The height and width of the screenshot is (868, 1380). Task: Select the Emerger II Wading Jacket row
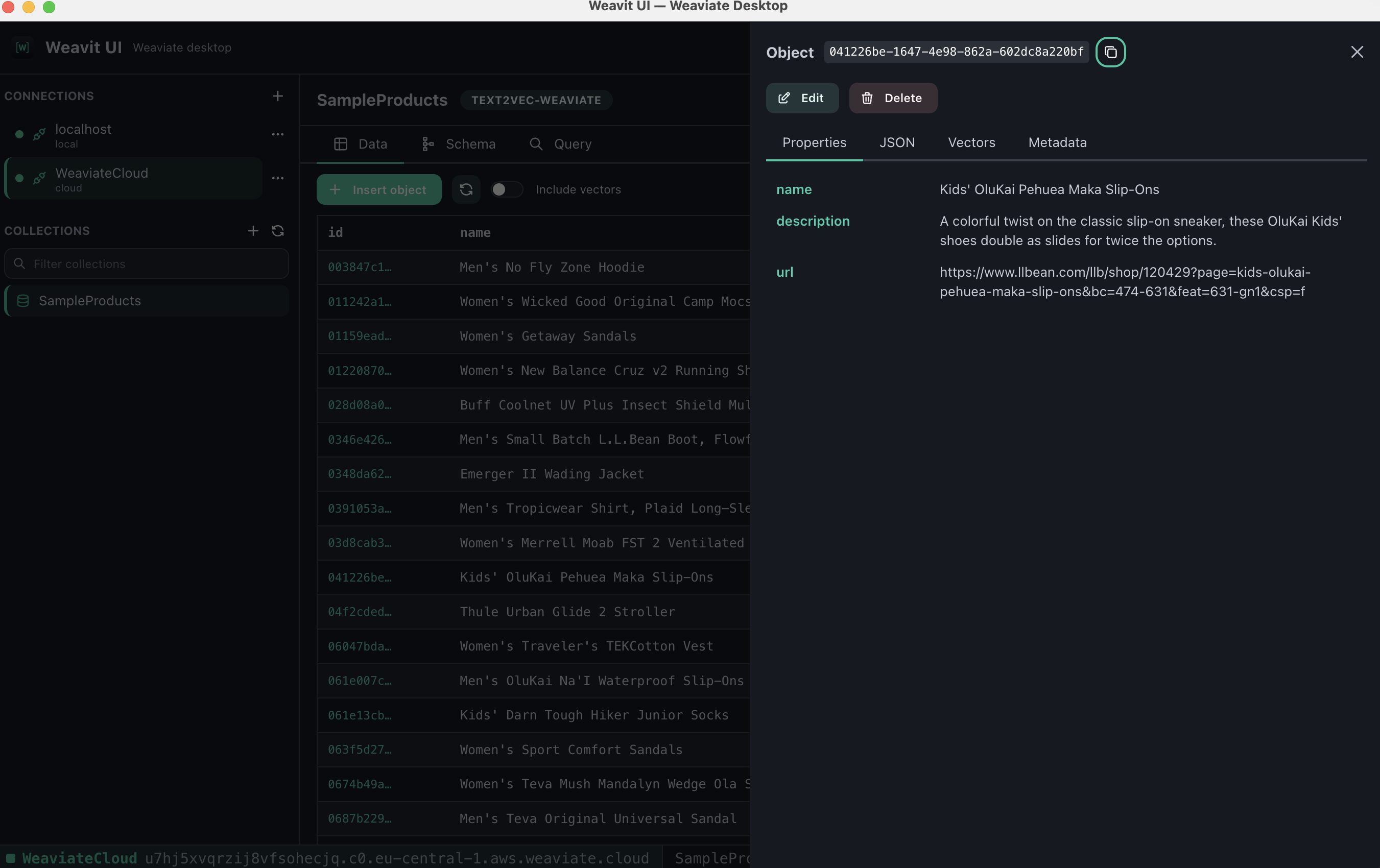click(x=533, y=474)
